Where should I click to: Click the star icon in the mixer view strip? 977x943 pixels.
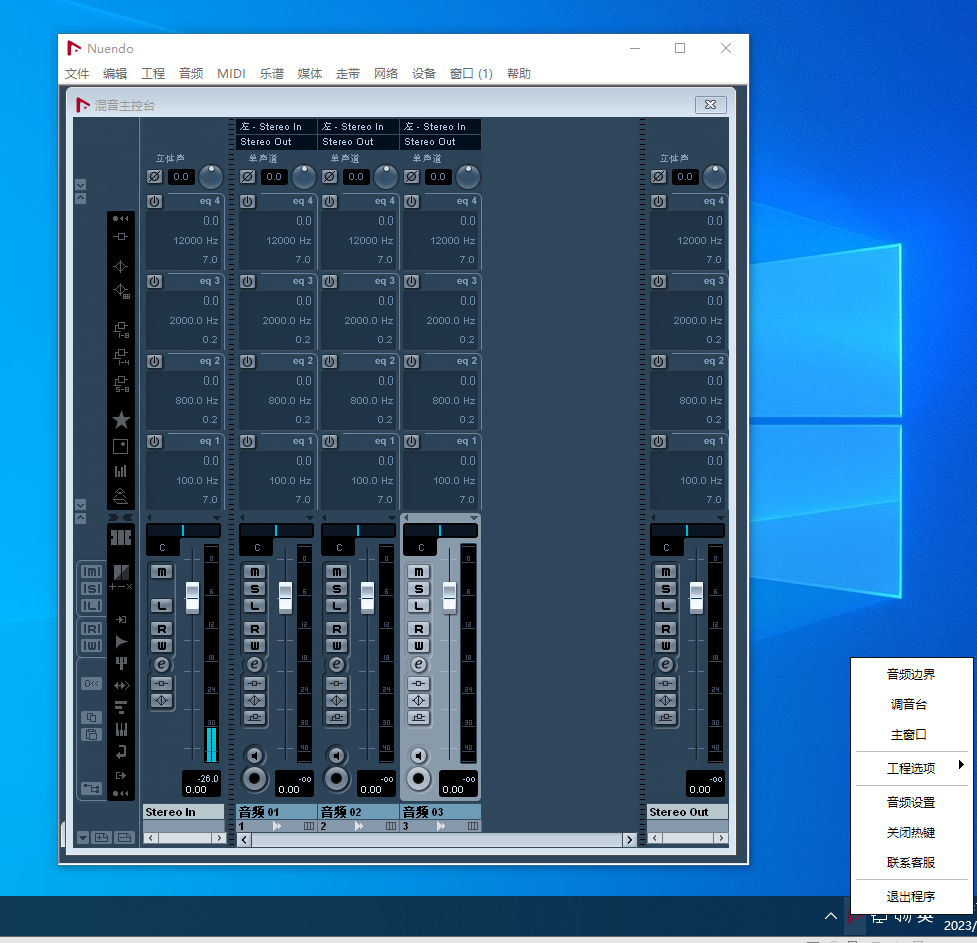click(121, 420)
